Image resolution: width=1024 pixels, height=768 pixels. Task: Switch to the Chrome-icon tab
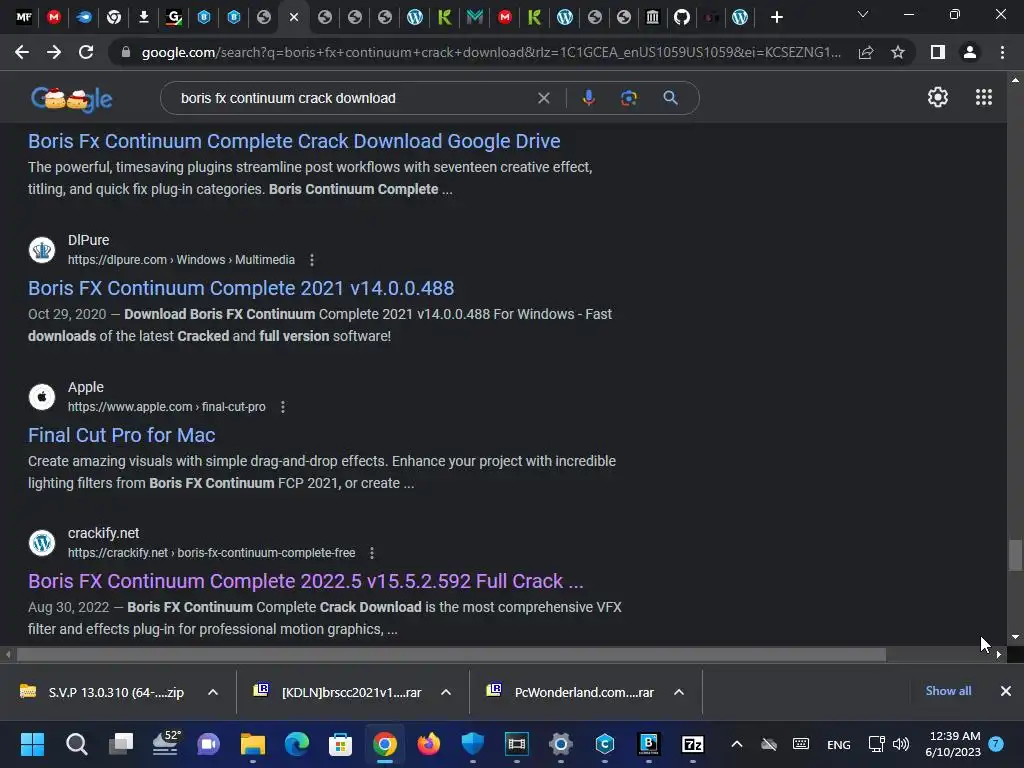pyautogui.click(x=114, y=17)
